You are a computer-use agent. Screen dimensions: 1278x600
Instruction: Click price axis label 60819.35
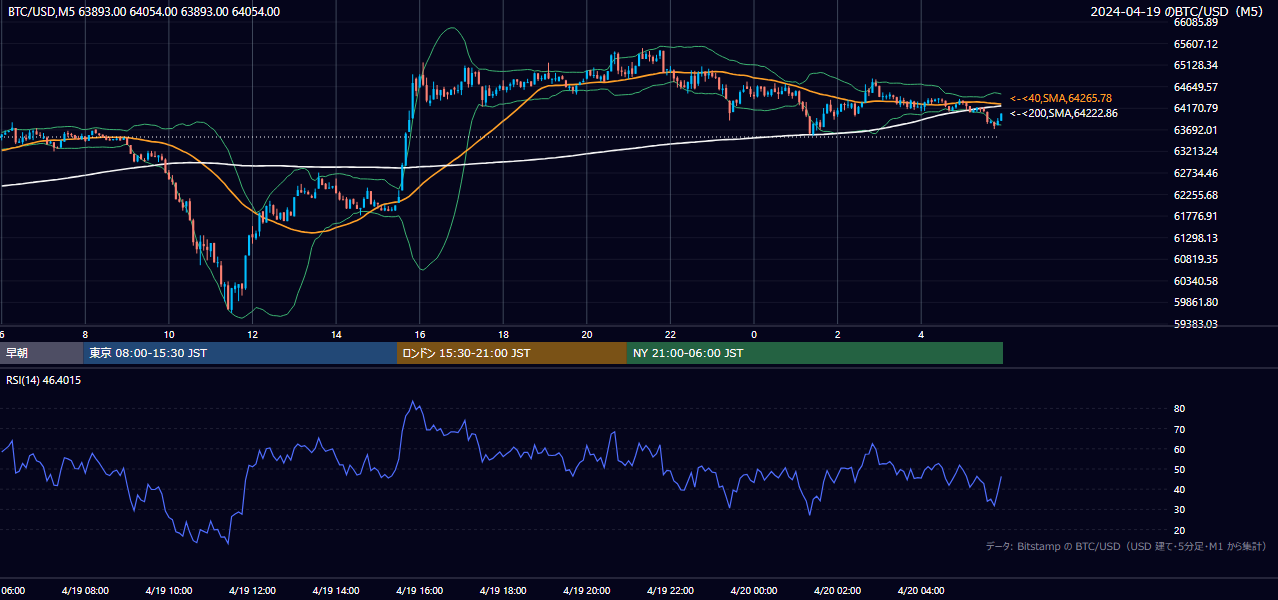pos(1195,259)
